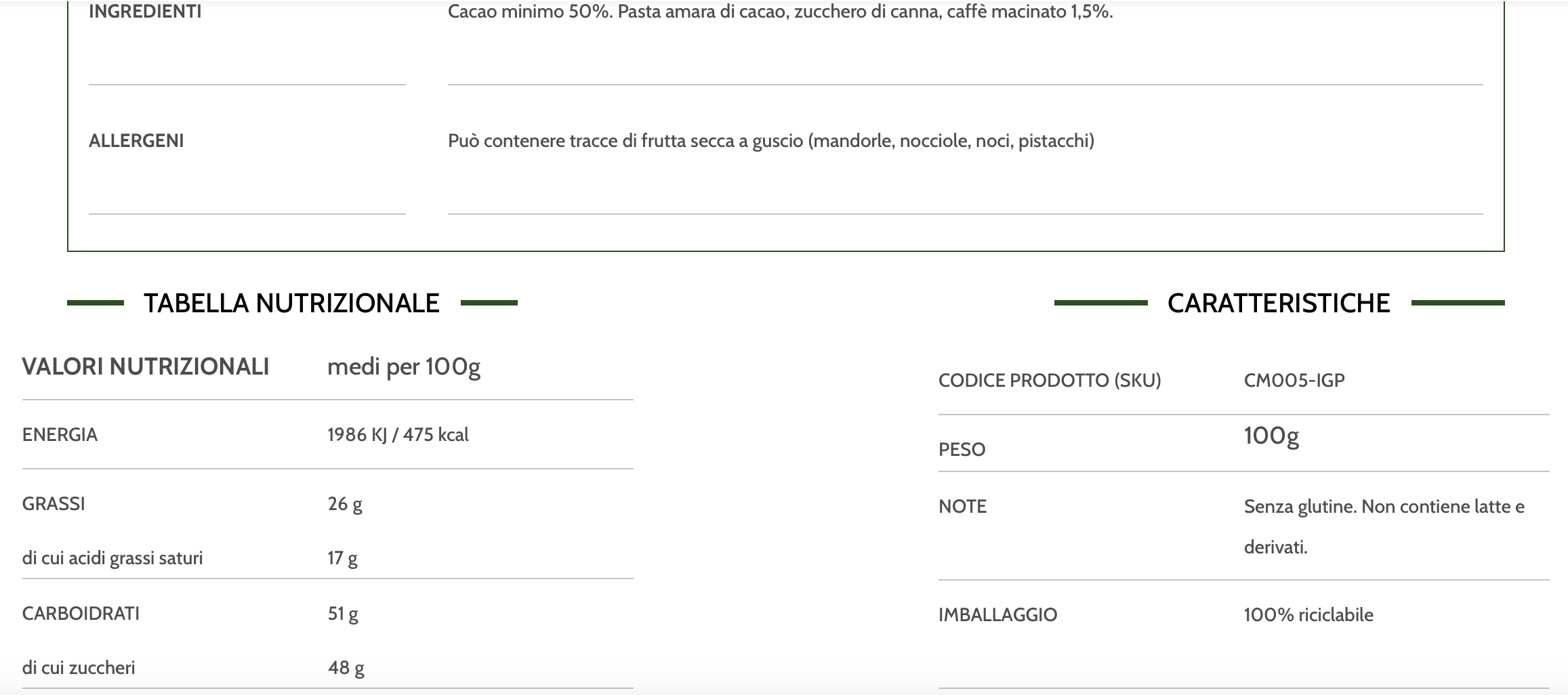Viewport: 1568px width, 695px height.
Task: Select the CARBOIDRATI row label
Action: coord(81,614)
